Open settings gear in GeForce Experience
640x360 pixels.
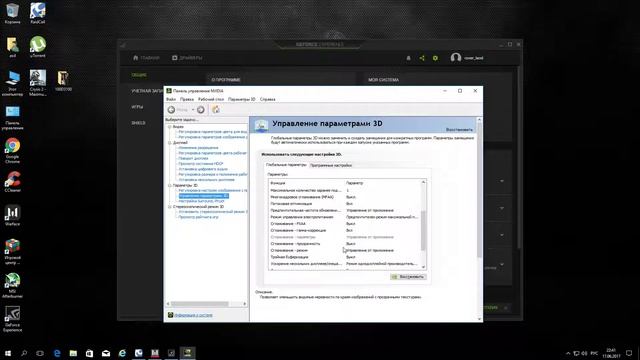436,58
